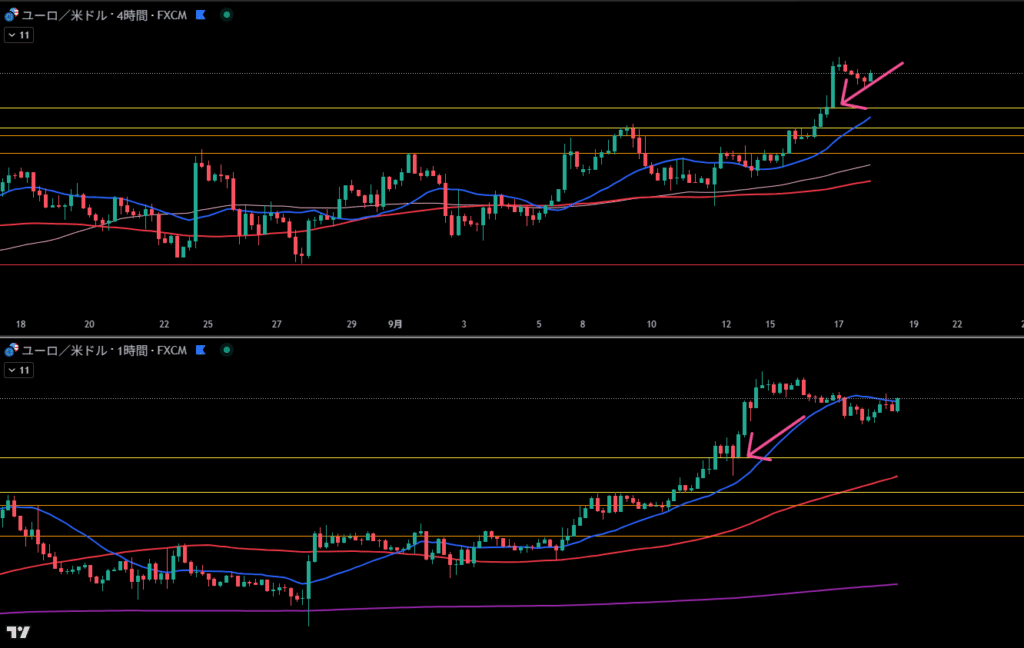This screenshot has width=1024, height=648.
Task: Click the 9月 label on the time axis
Action: [x=396, y=324]
